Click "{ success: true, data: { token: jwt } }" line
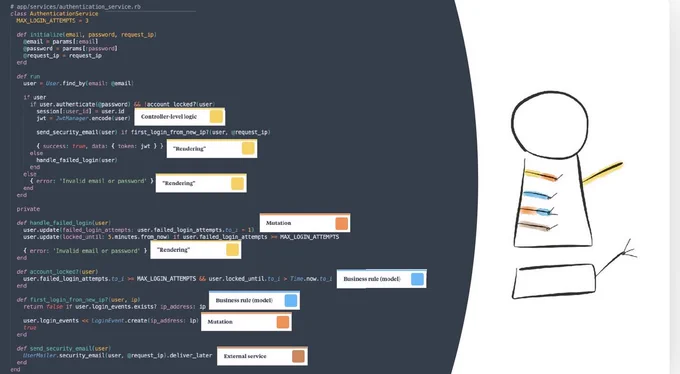Image resolution: width=680 pixels, height=374 pixels. (100, 146)
